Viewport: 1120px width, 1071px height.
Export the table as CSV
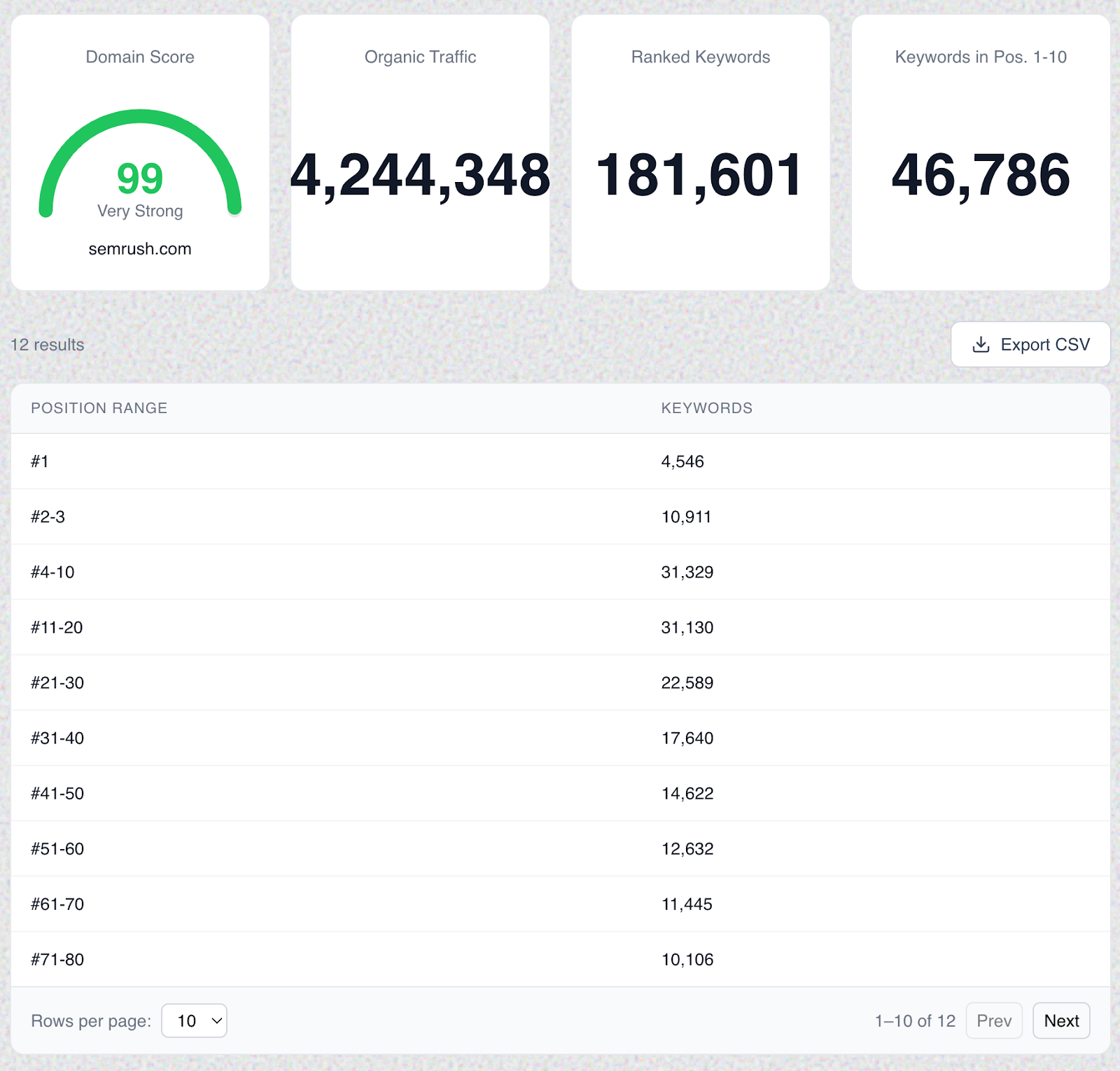[1030, 344]
